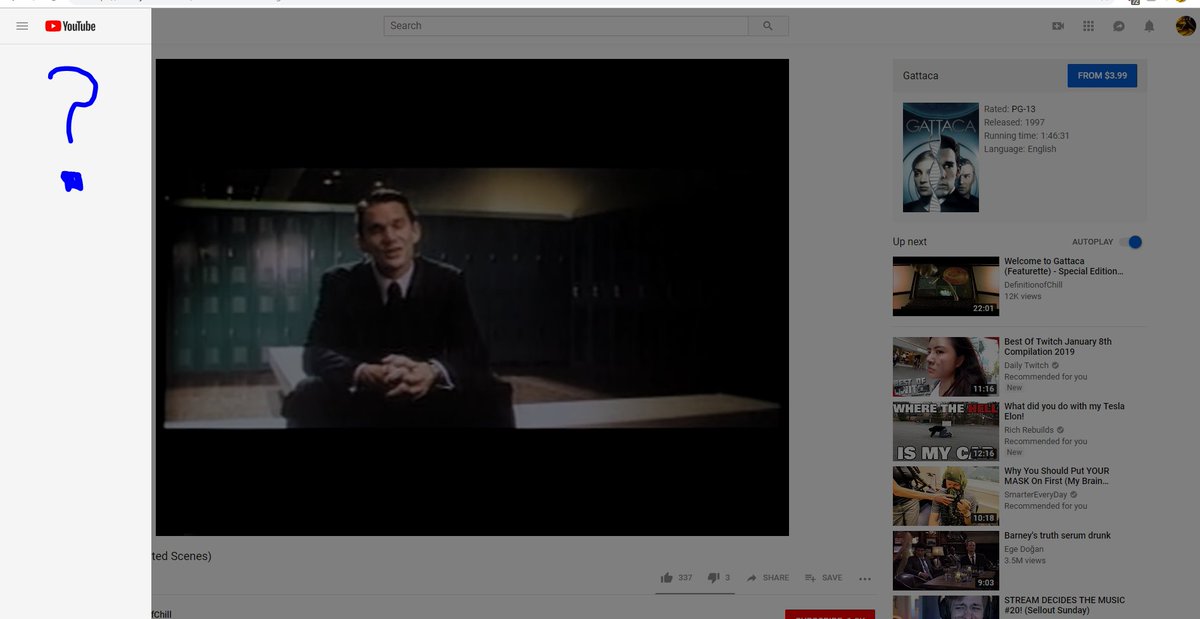Open the account avatar menu
This screenshot has width=1200, height=619.
click(x=1185, y=24)
